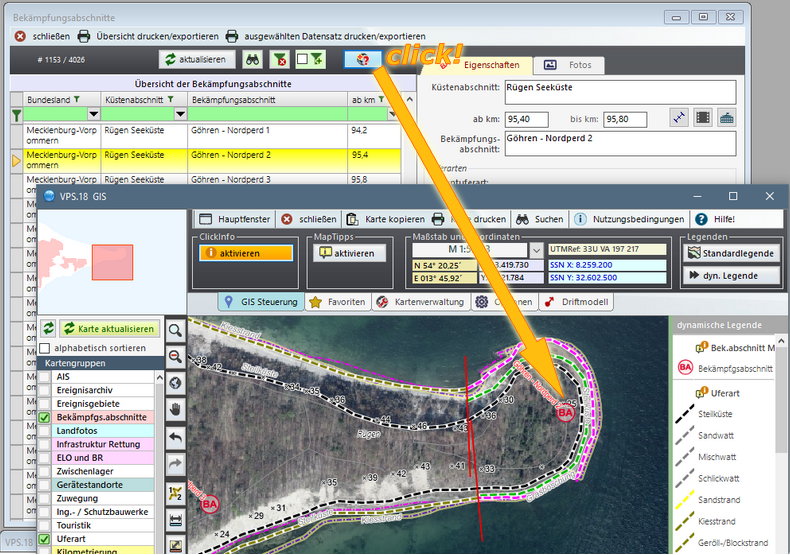Toggle the Ereignisarchiv layer checkbox
The width and height of the screenshot is (790, 555).
[45, 390]
